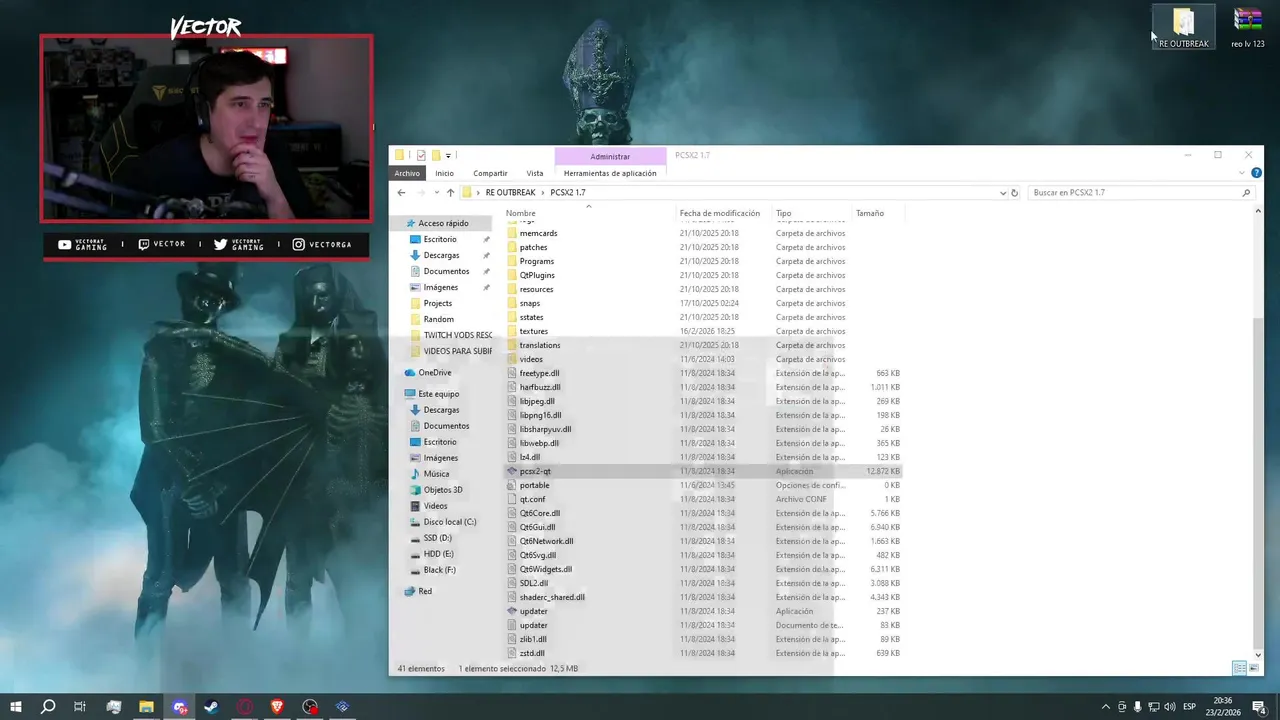The width and height of the screenshot is (1280, 720).
Task: Open Herramientas de aplicación tab
Action: (x=610, y=173)
